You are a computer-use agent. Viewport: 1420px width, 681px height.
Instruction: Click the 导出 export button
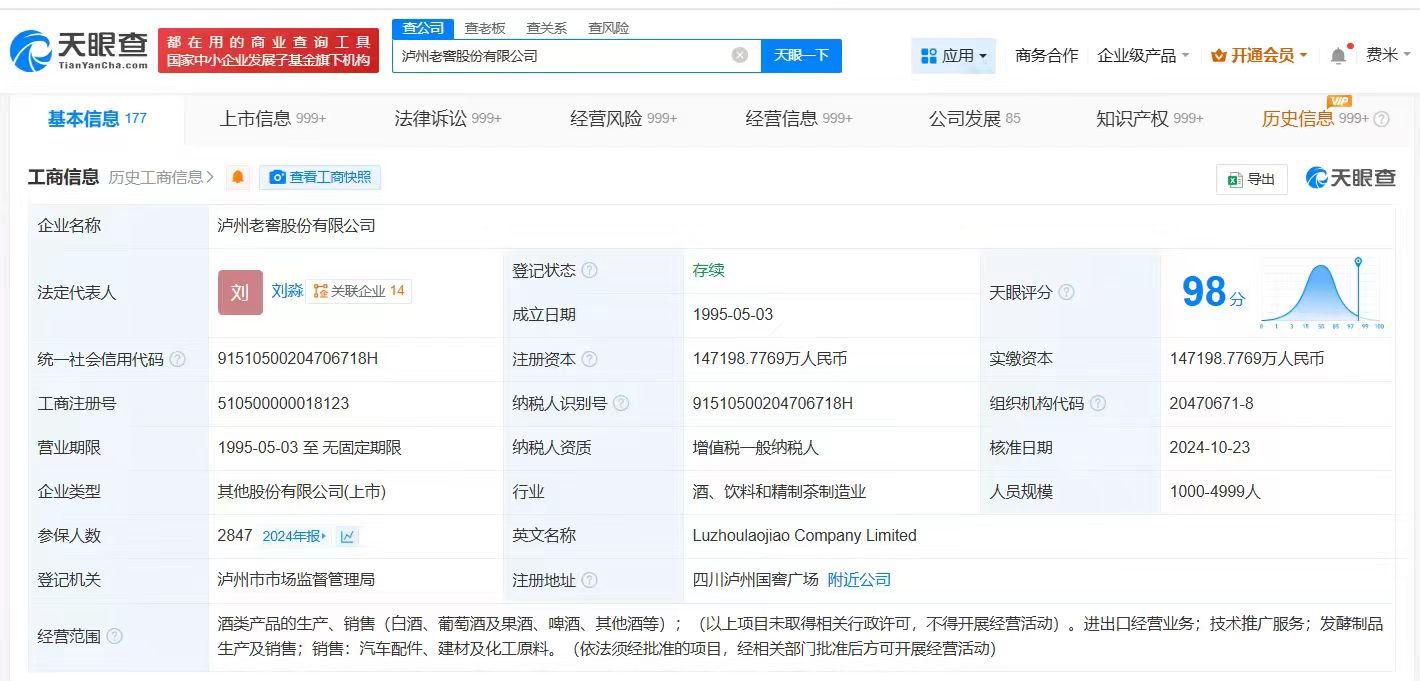click(x=1252, y=179)
